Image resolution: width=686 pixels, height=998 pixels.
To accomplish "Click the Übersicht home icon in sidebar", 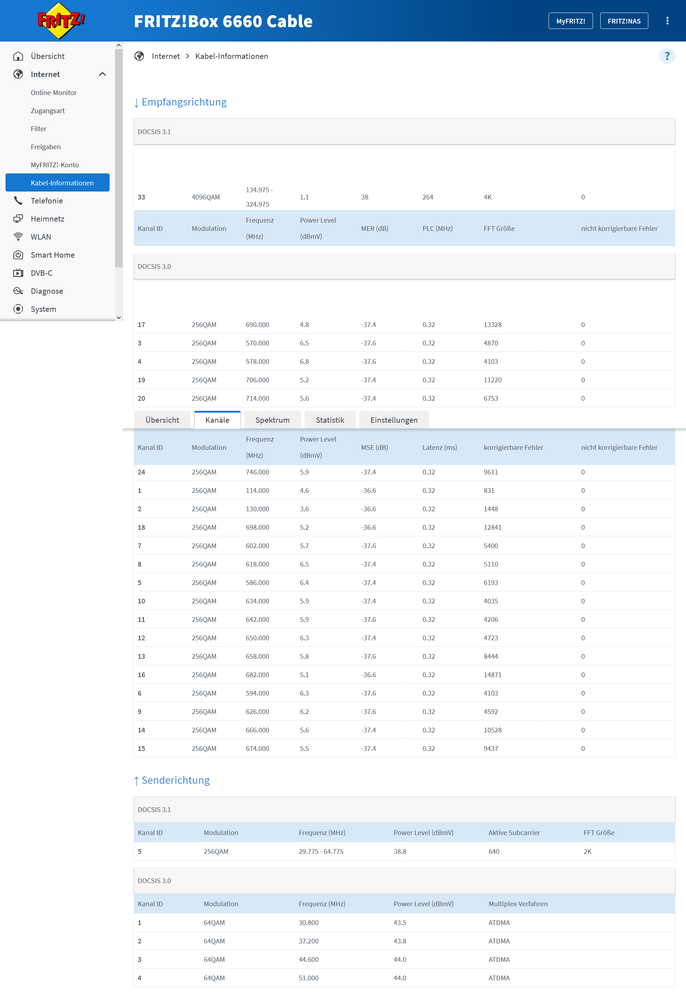I will pos(18,56).
